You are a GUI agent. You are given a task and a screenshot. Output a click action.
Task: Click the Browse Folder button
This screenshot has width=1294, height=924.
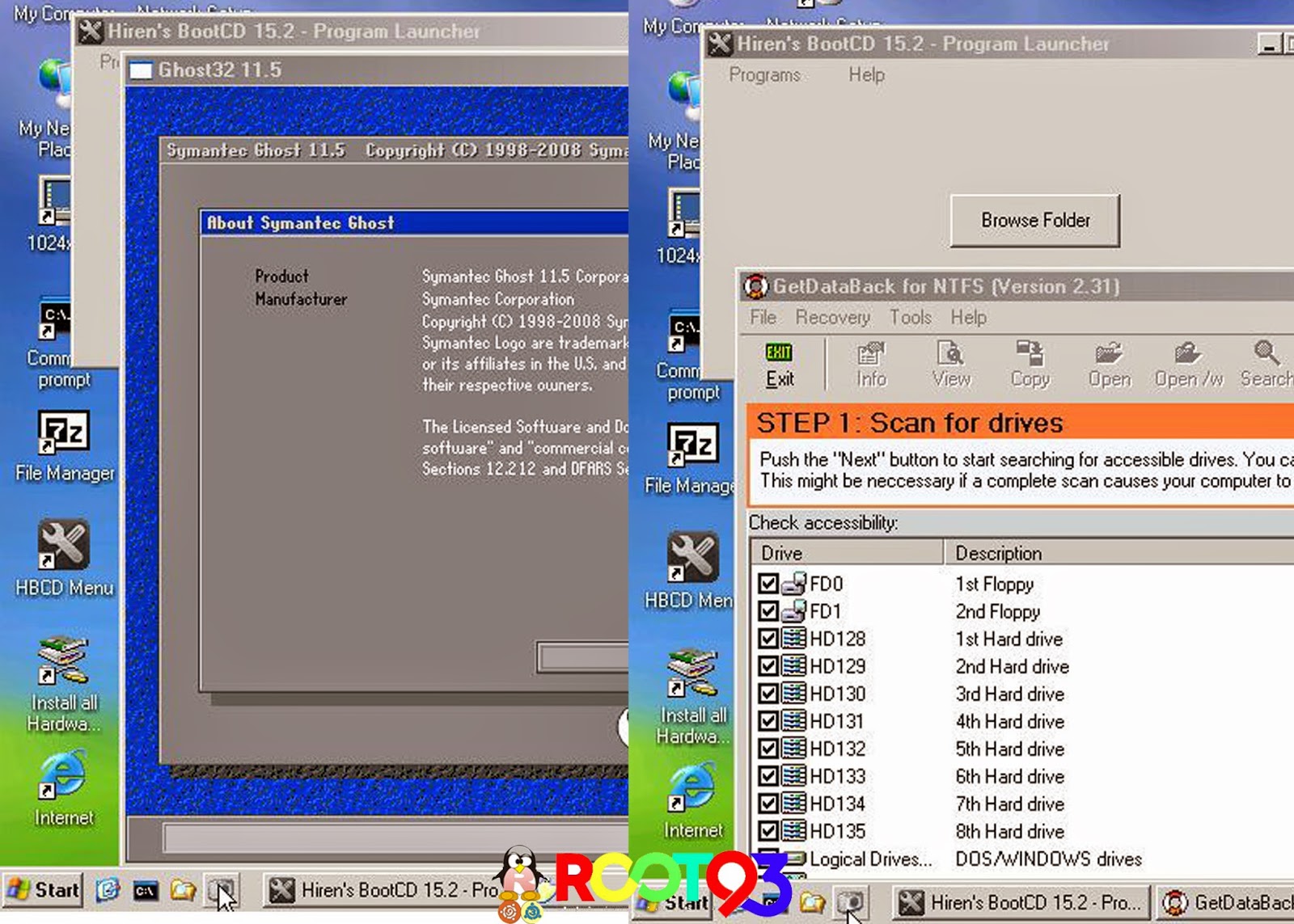(x=1034, y=220)
